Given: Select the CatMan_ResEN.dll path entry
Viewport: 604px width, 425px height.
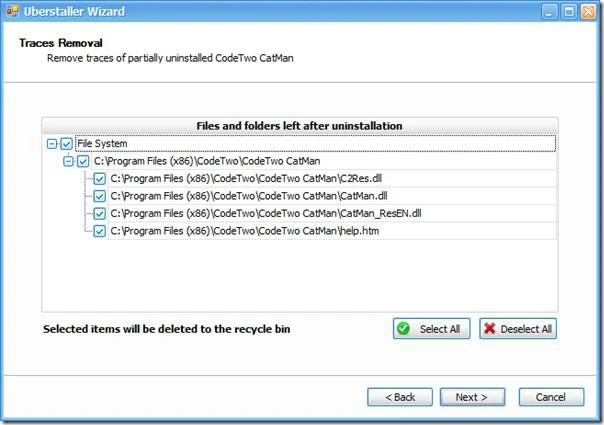Looking at the screenshot, I should (x=266, y=213).
